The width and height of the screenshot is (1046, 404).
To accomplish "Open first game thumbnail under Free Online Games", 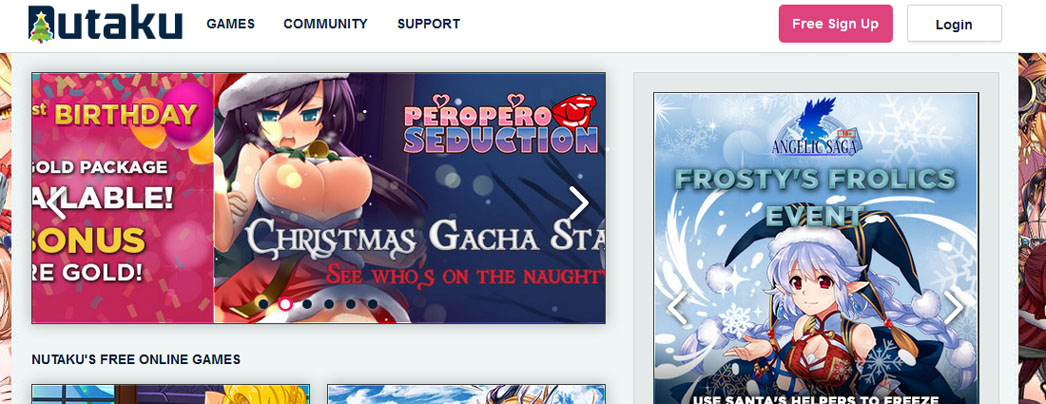I will point(171,394).
